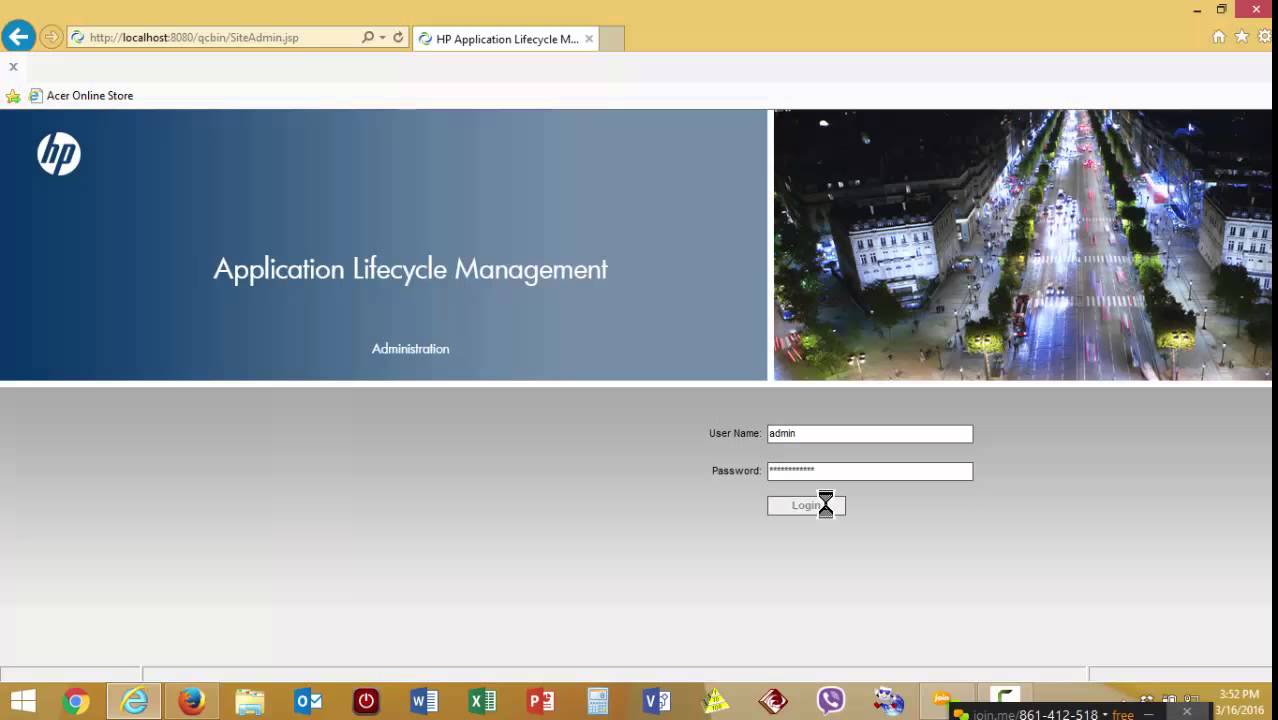Image resolution: width=1278 pixels, height=720 pixels.
Task: Launch Google Chrome from taskbar
Action: (x=76, y=701)
